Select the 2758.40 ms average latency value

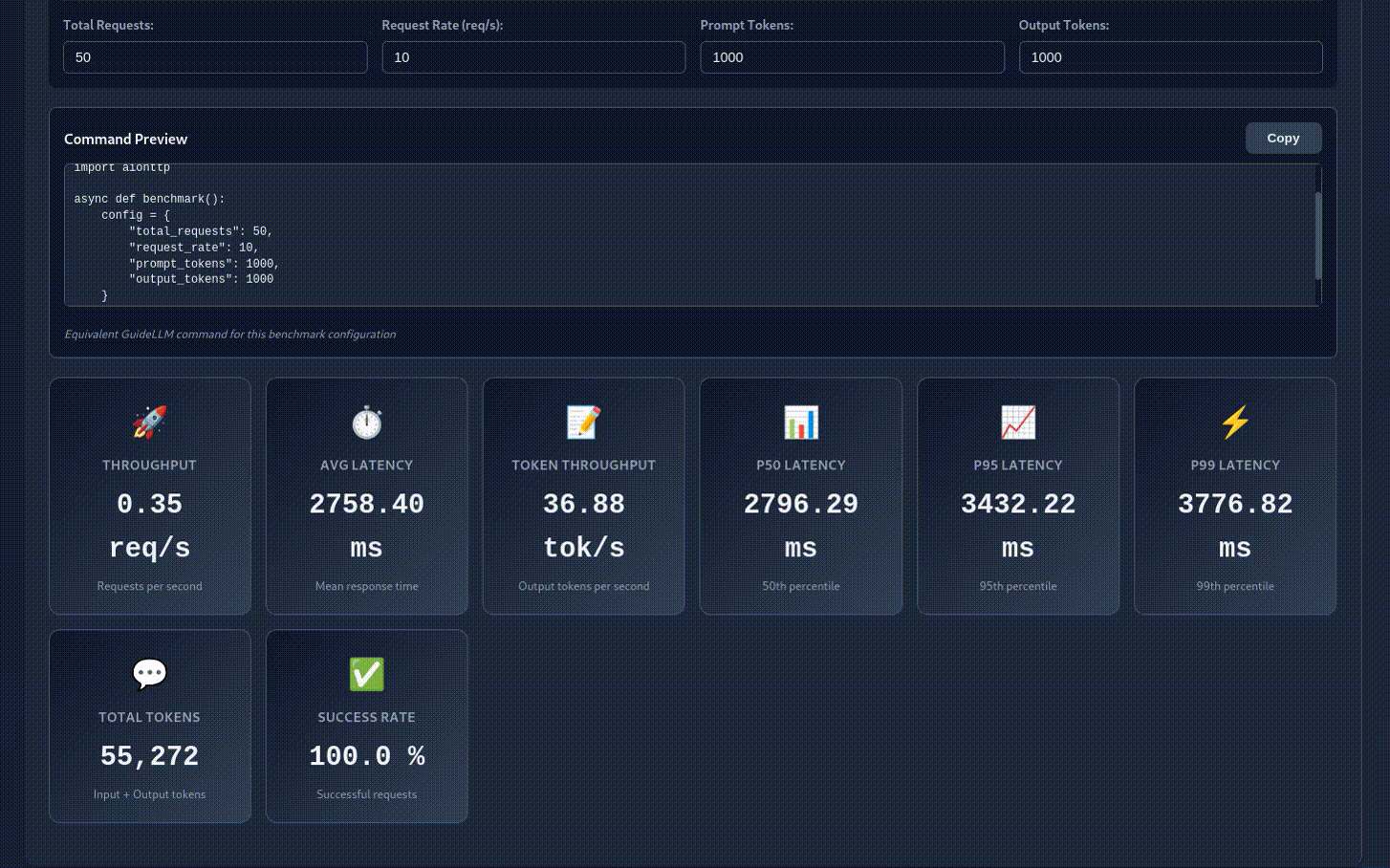point(367,526)
